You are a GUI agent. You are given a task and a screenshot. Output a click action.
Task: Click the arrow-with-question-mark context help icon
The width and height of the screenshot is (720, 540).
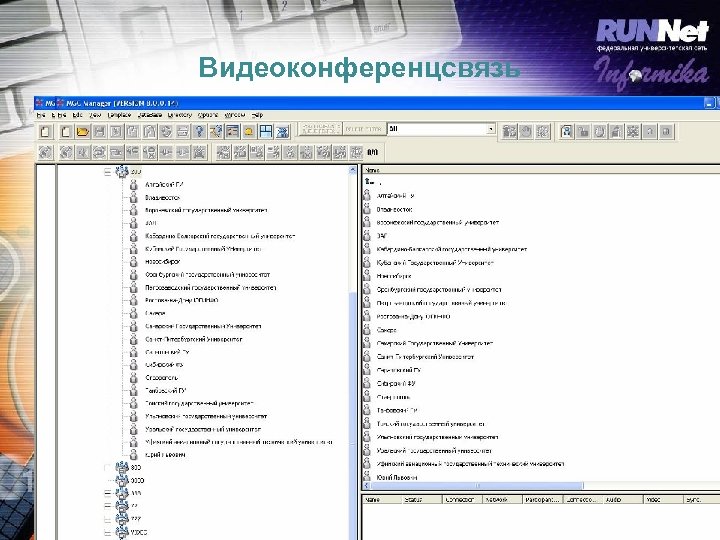click(216, 132)
